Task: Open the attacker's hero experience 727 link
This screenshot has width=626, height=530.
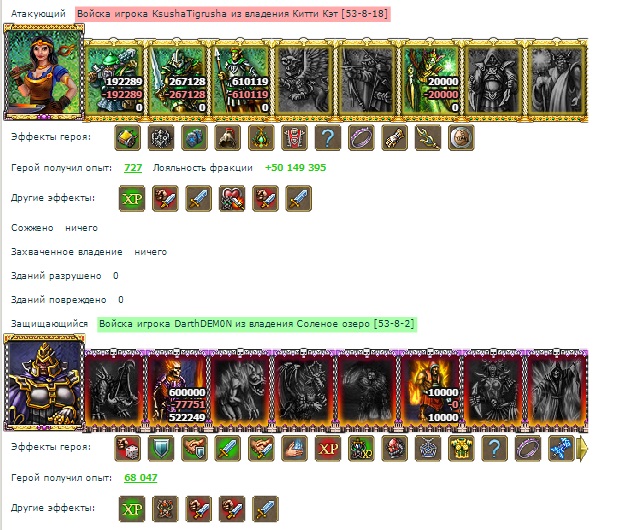Action: click(133, 168)
